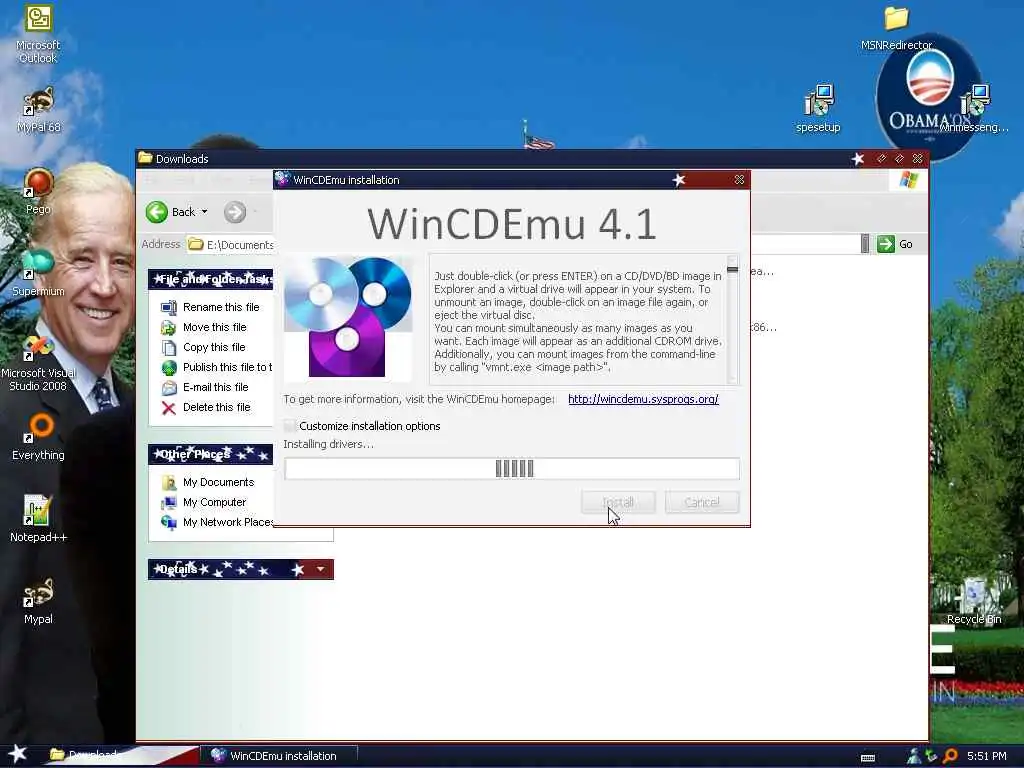Expand the Details panel chevron
1024x768 pixels.
click(320, 569)
